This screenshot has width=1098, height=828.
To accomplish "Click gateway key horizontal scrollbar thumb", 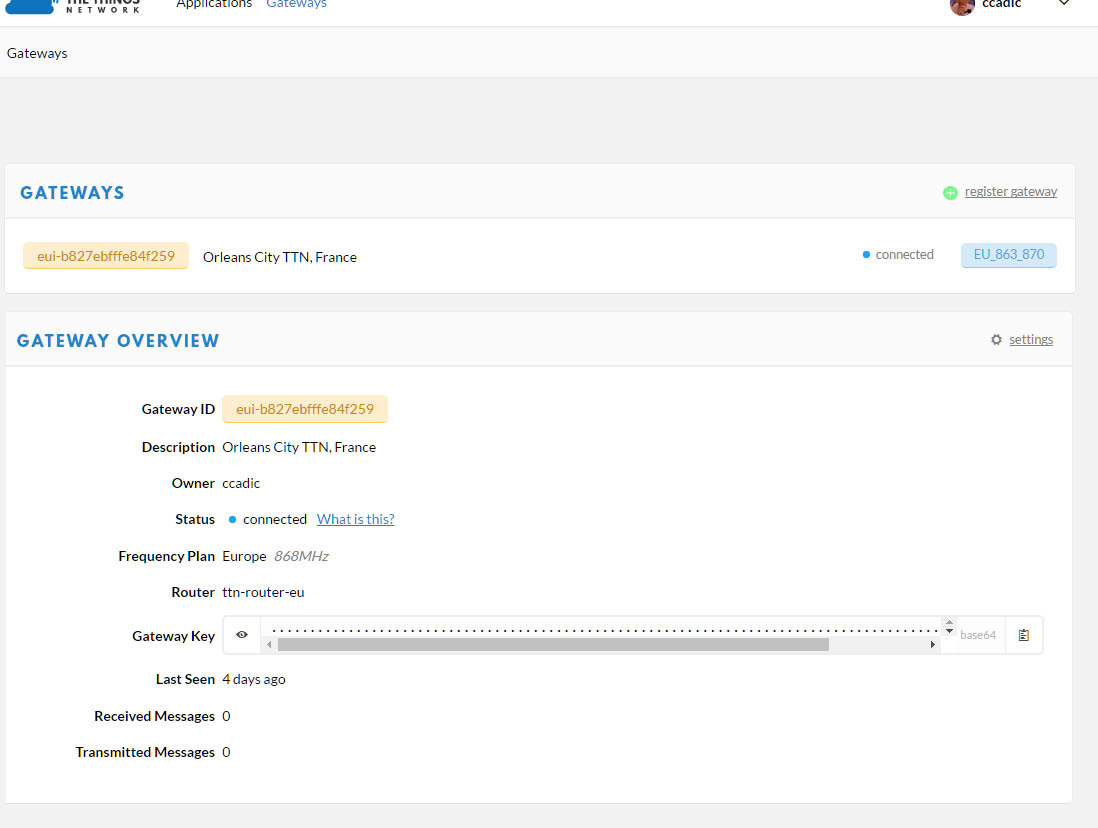I will (x=553, y=644).
